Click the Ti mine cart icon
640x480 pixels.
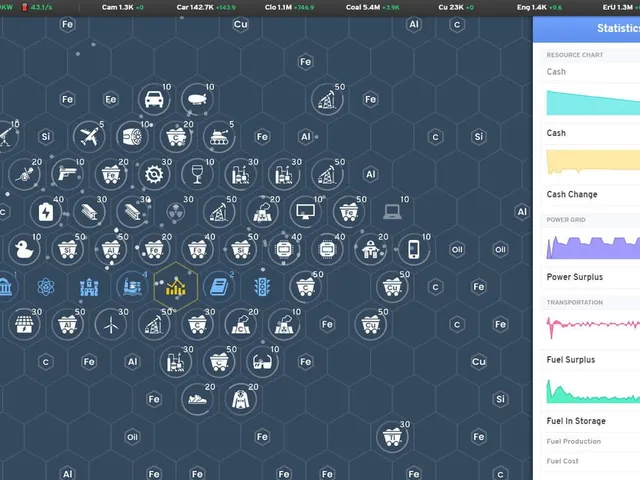(392, 437)
